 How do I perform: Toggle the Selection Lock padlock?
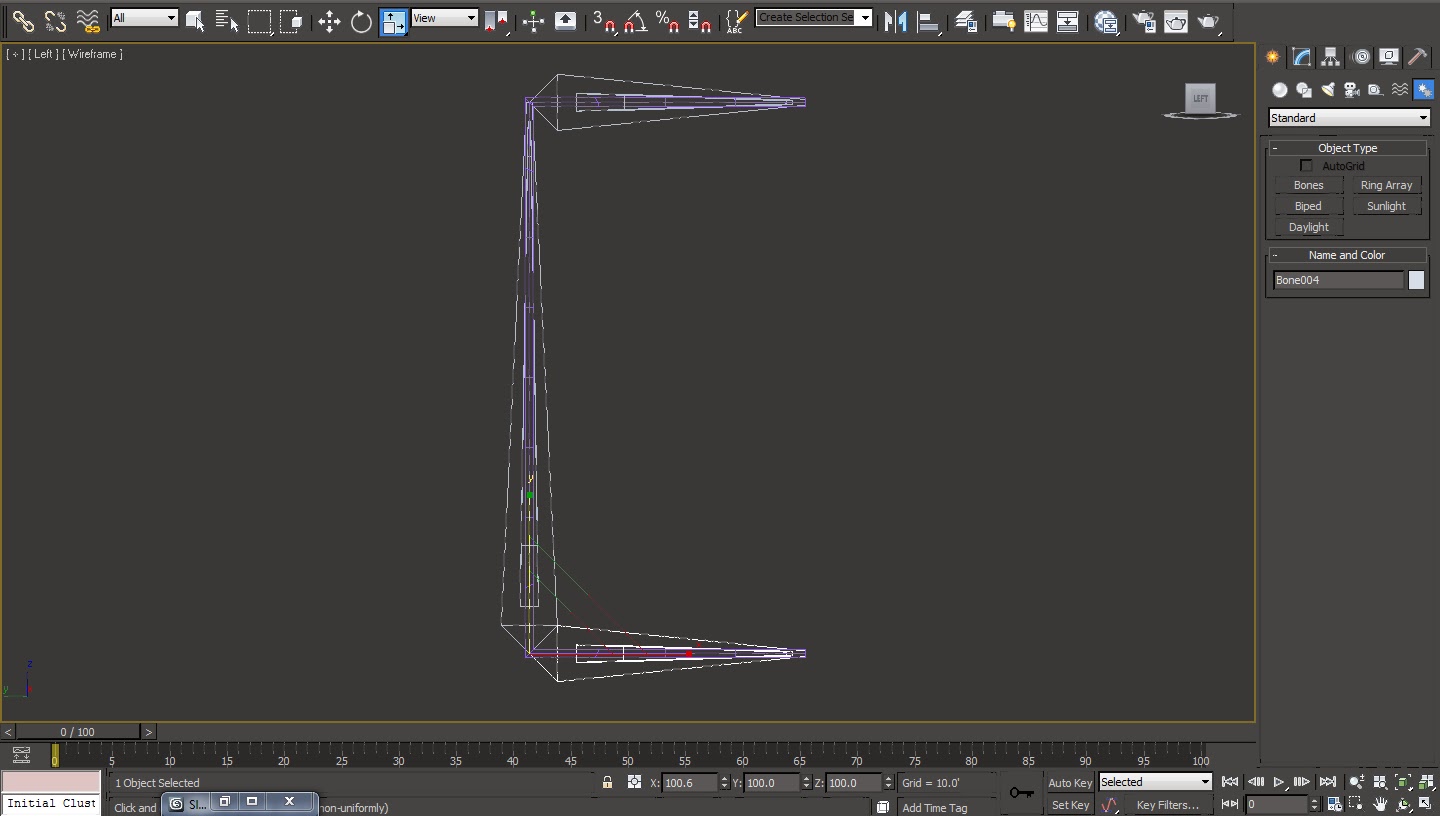[x=607, y=782]
